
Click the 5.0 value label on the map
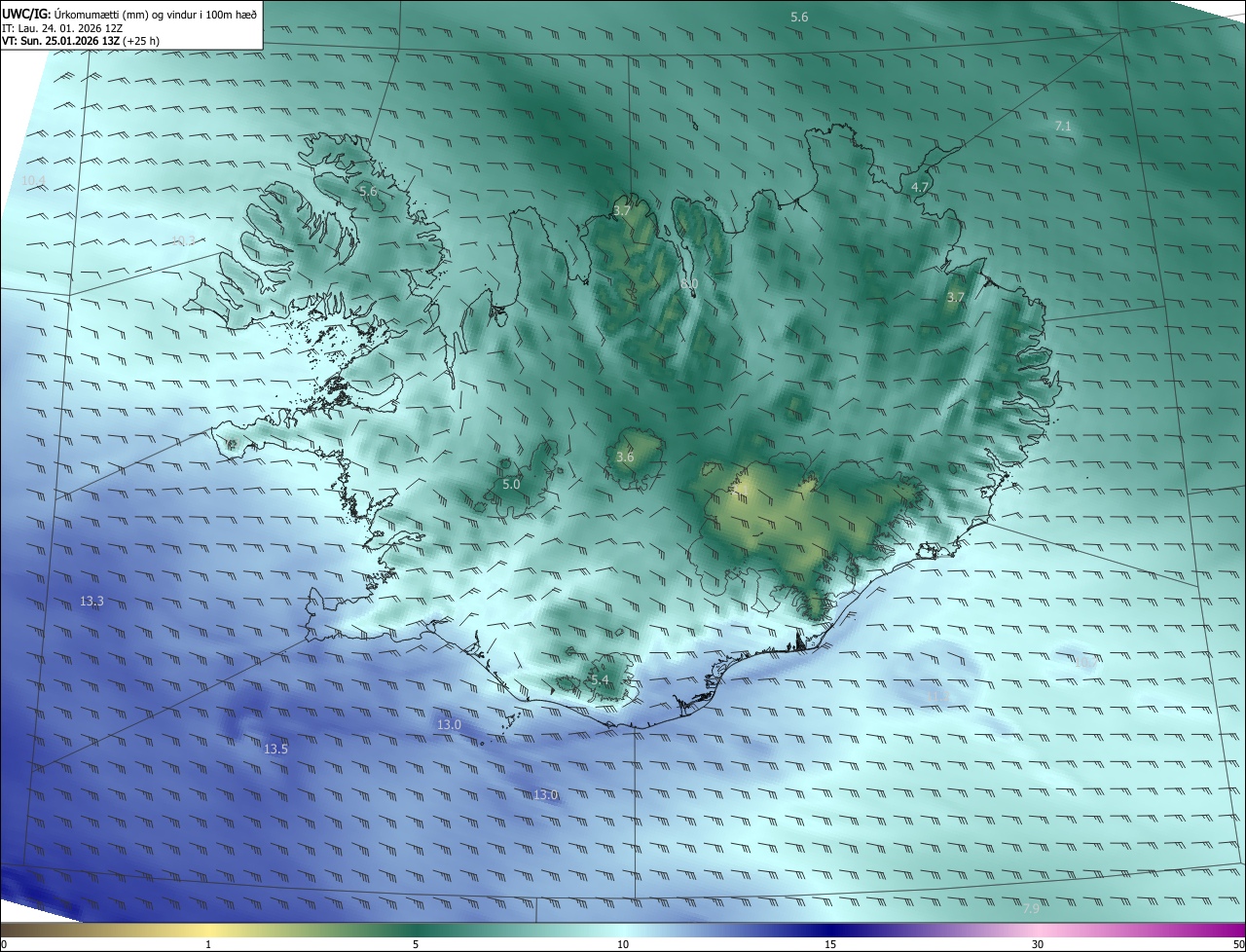click(511, 484)
